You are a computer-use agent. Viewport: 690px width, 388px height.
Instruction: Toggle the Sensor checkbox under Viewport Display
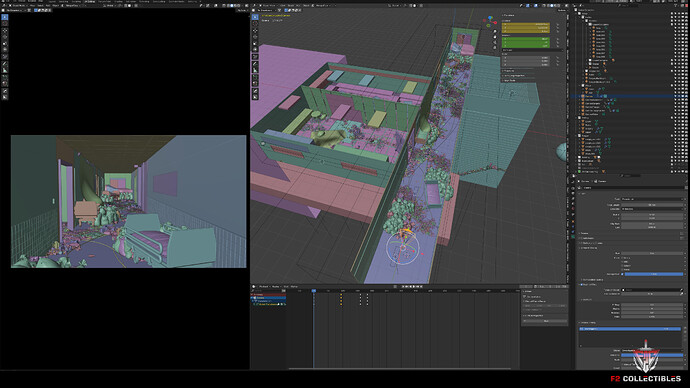[622, 266]
